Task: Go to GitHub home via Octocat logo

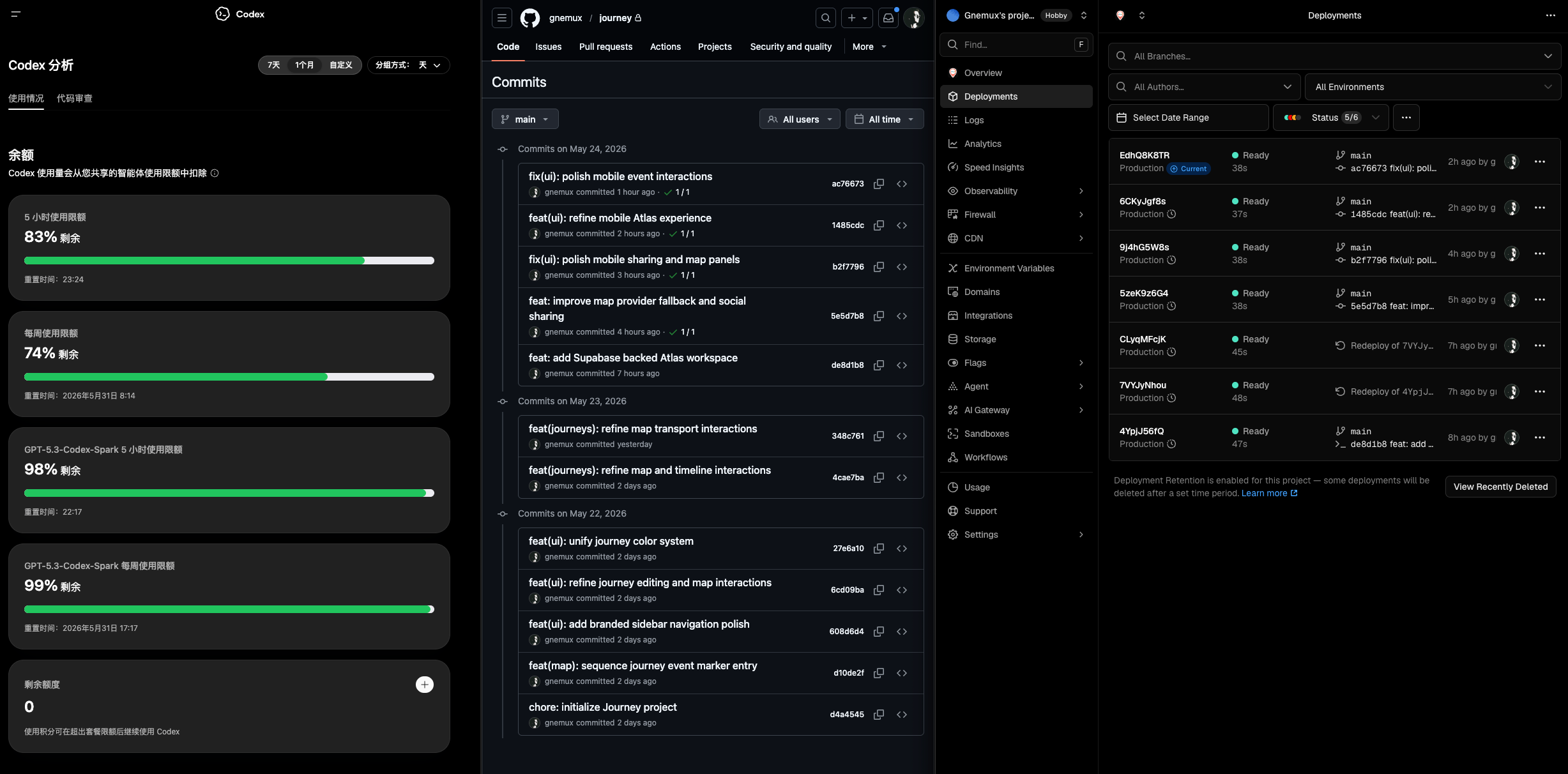Action: 530,18
